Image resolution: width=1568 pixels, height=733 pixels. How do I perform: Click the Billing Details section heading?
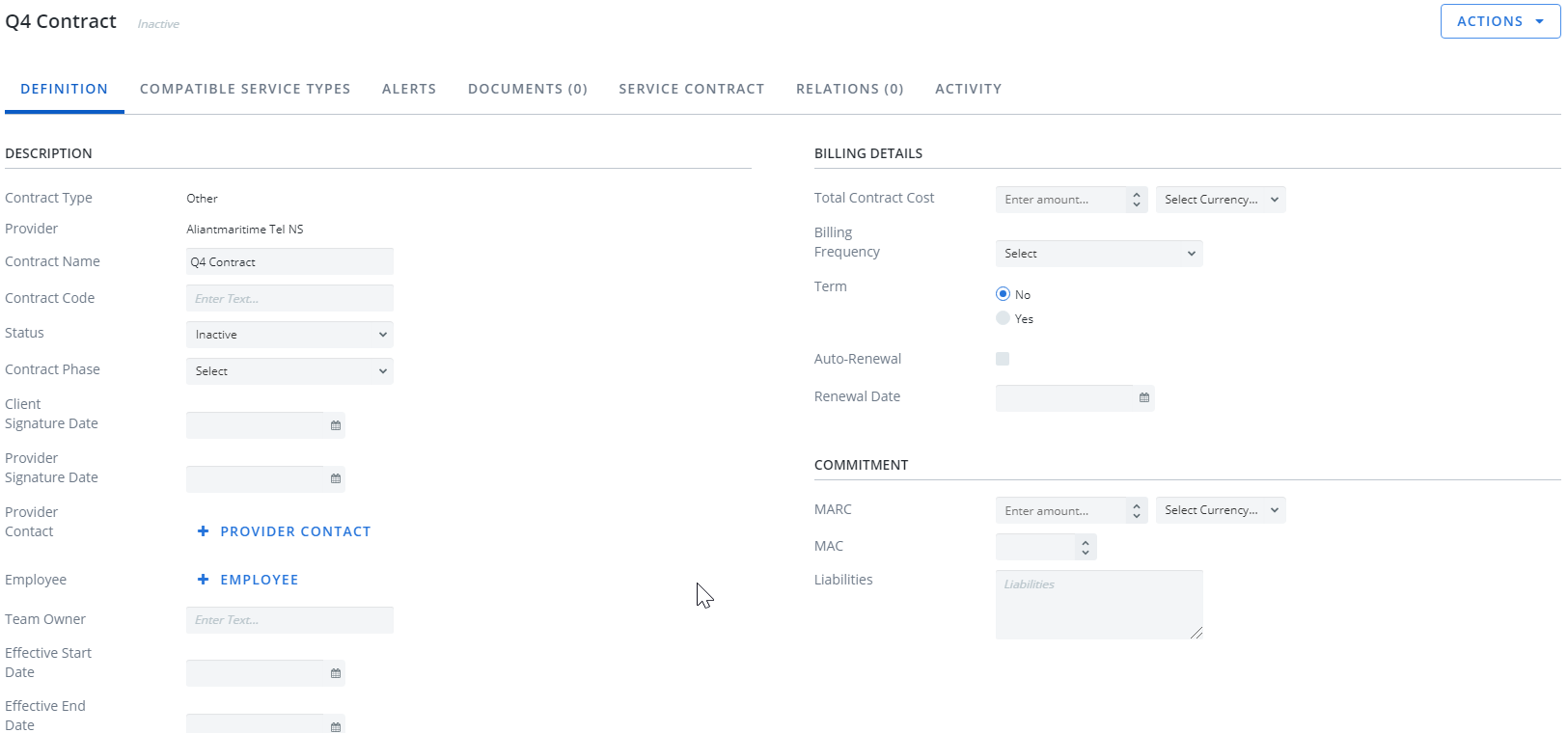tap(868, 153)
